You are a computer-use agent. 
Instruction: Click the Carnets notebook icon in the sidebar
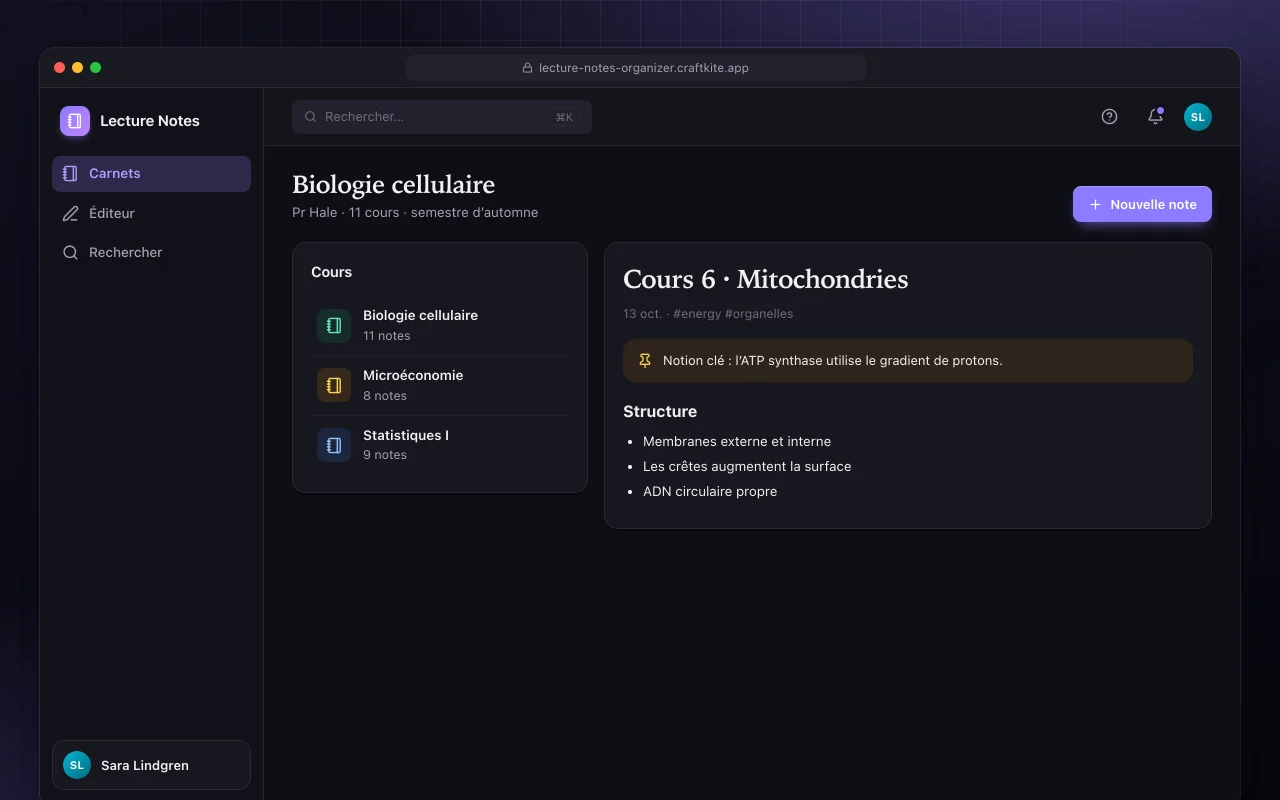[x=70, y=174]
